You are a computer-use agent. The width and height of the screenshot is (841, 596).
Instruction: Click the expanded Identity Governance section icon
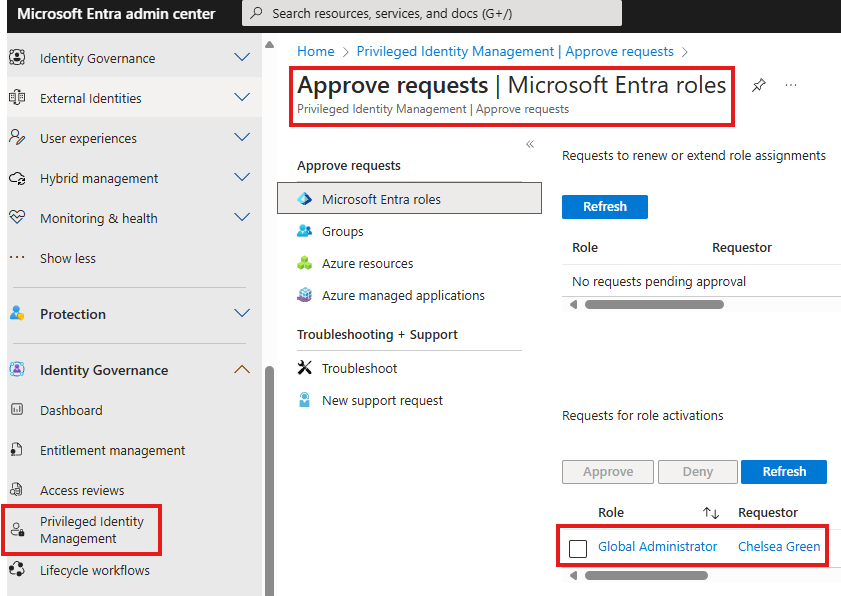pos(17,370)
